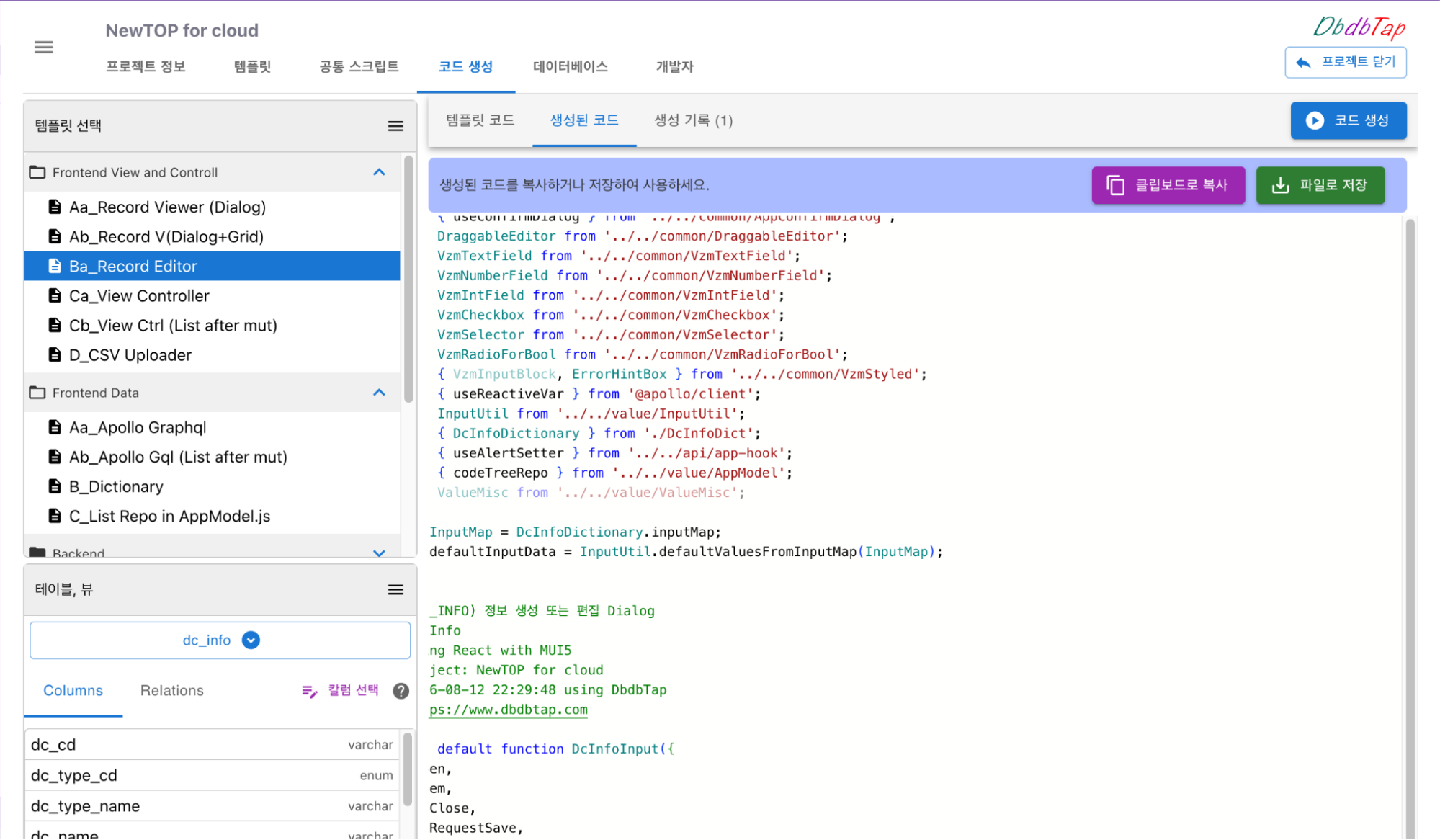This screenshot has width=1440, height=840.
Task: Open the dc_info table dropdown
Action: tap(220, 640)
